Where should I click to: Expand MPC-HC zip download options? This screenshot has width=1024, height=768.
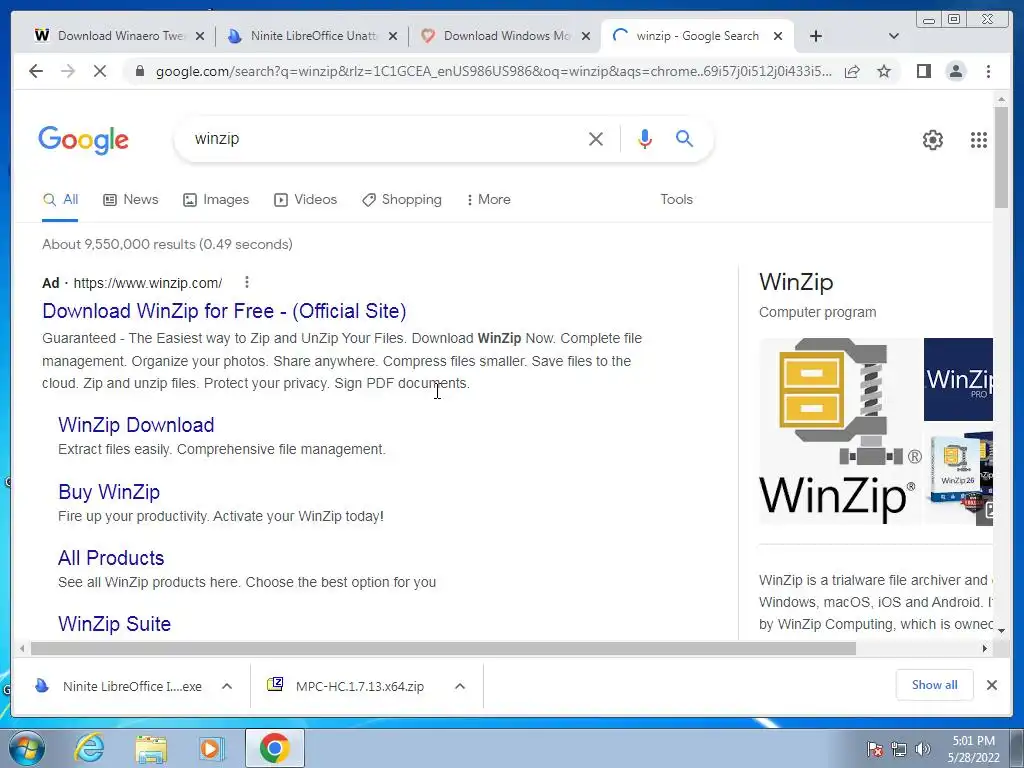click(x=460, y=686)
